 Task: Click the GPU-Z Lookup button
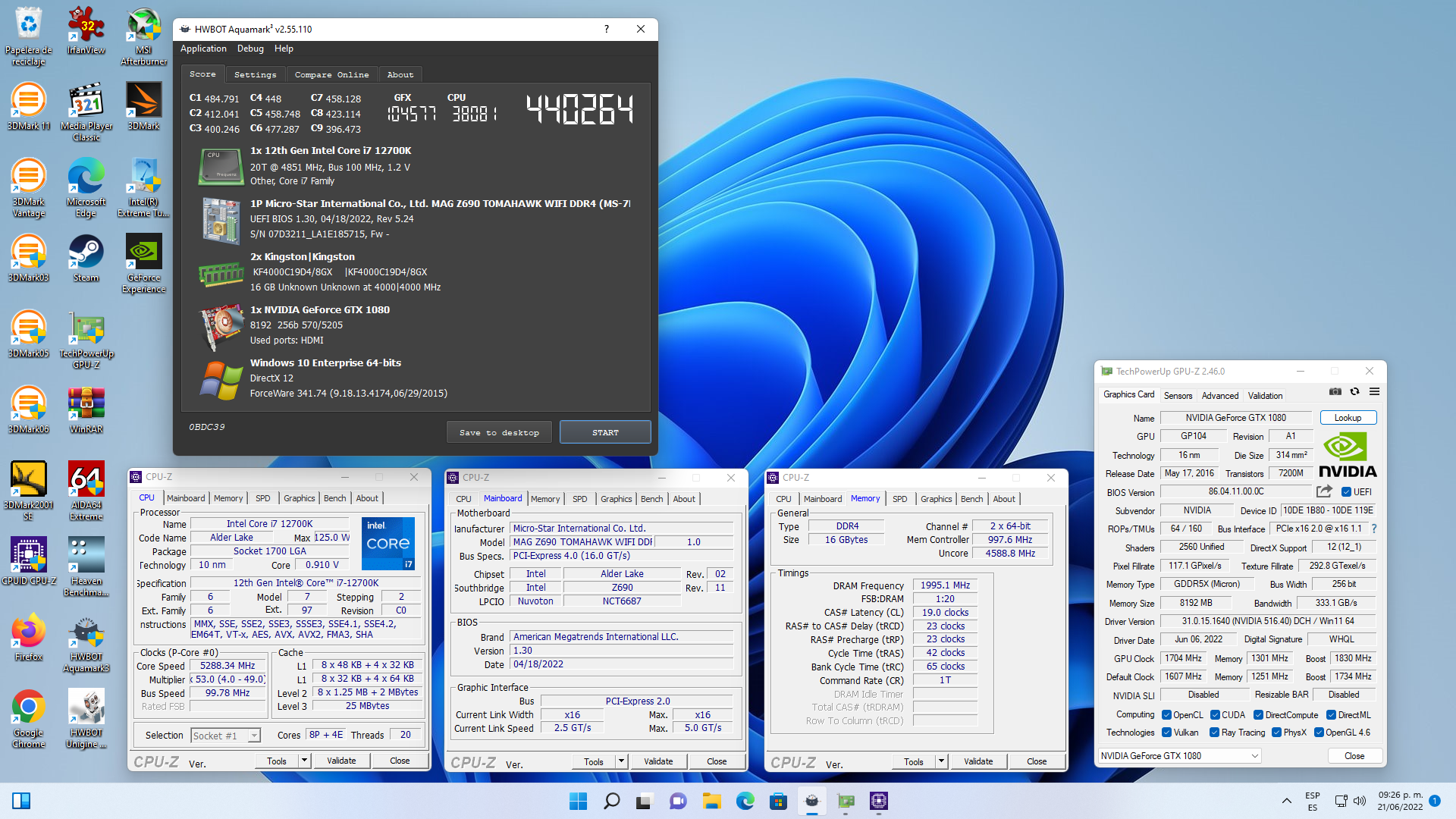pos(1348,418)
